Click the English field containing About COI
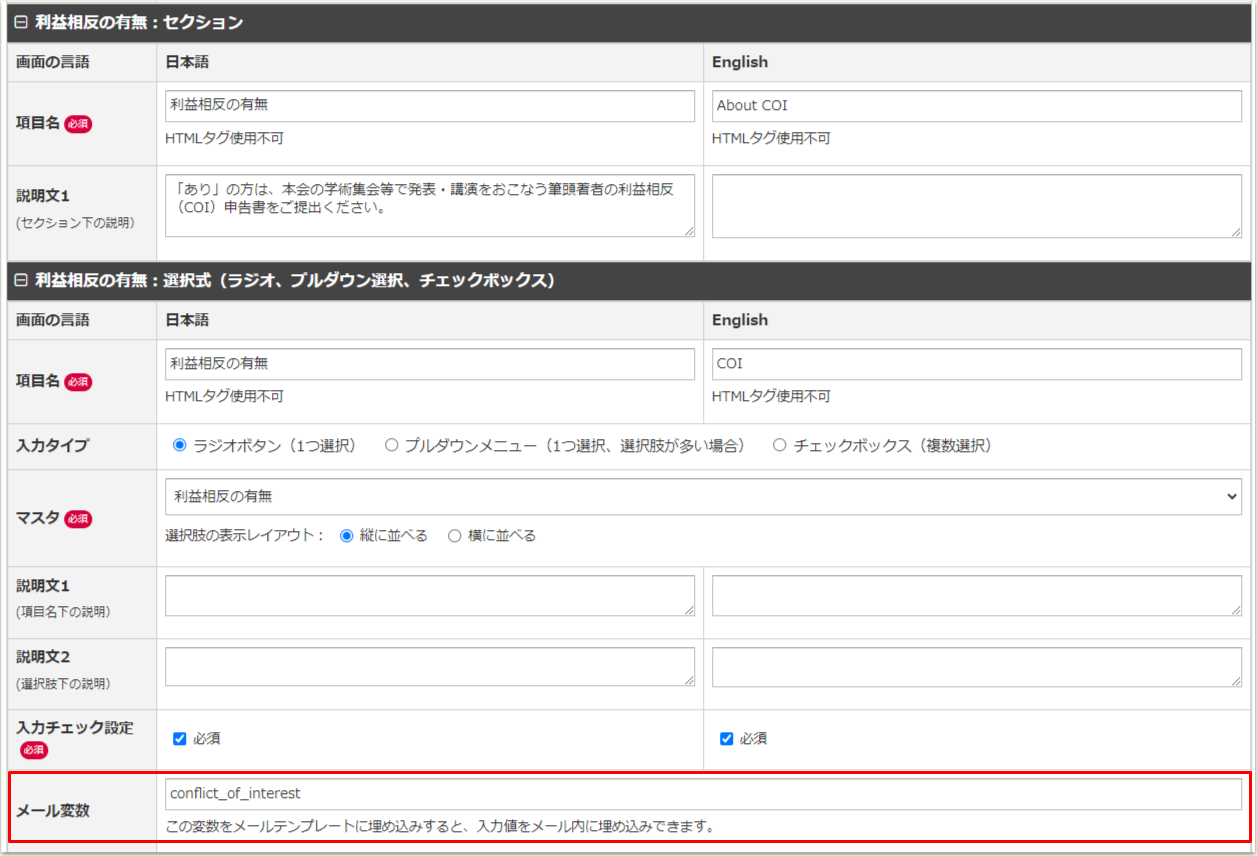 pos(976,106)
